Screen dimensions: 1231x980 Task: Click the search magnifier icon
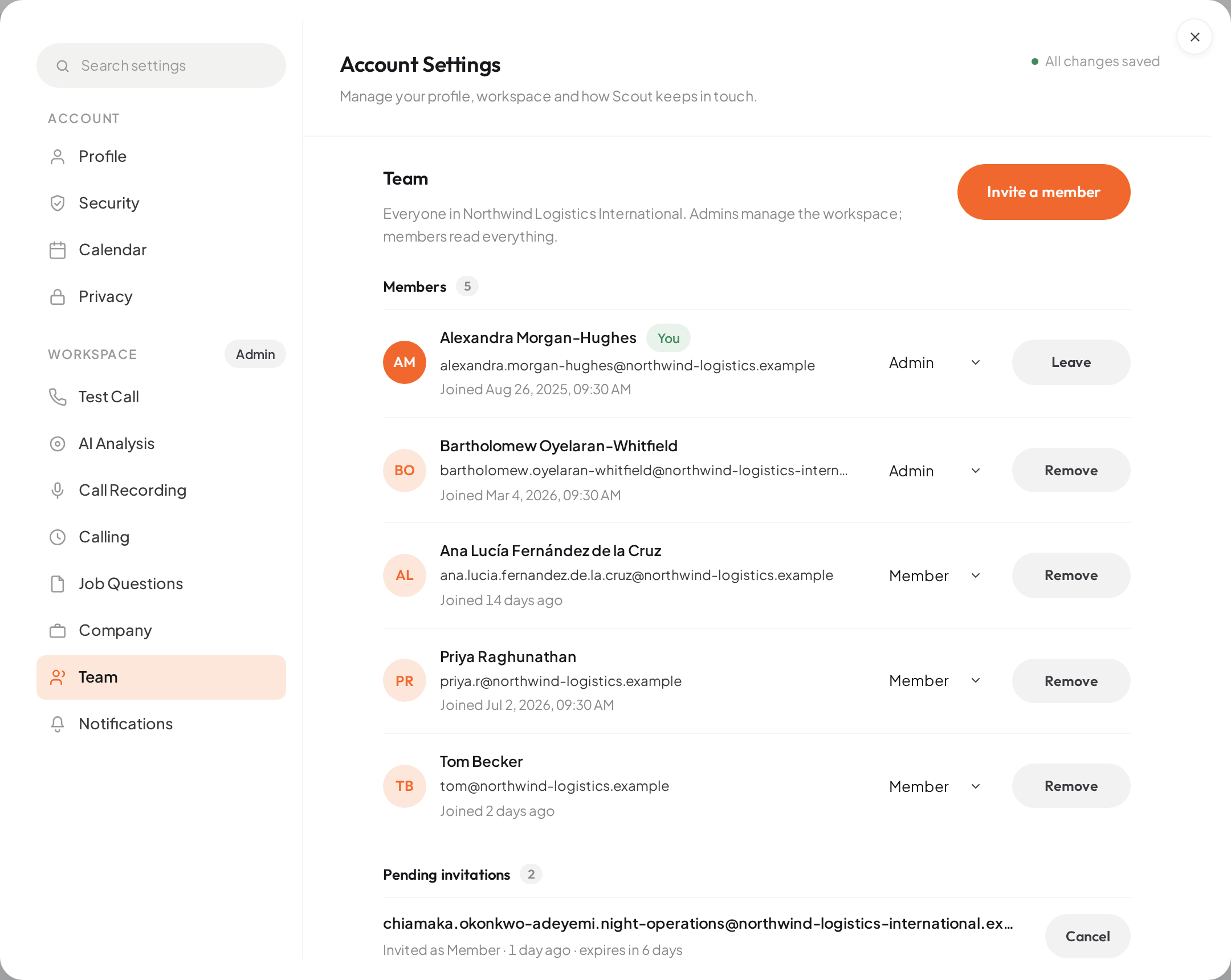63,66
